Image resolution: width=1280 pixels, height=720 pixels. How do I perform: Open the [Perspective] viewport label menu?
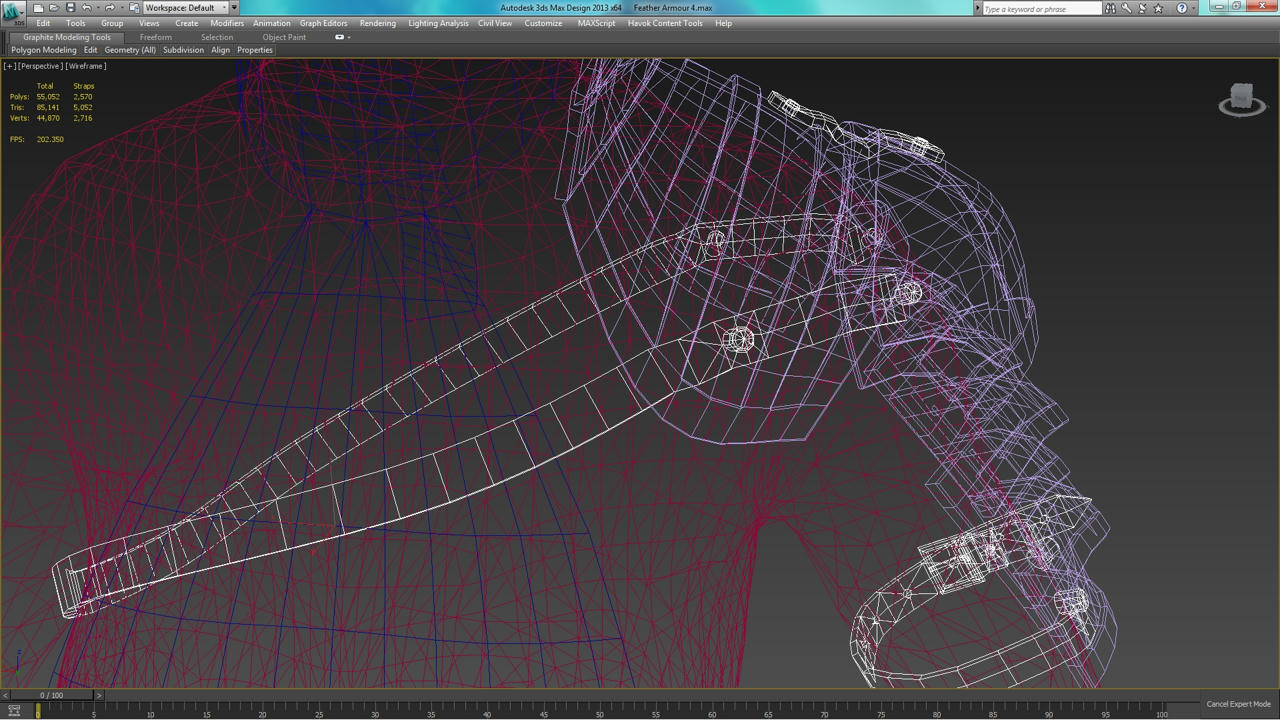coord(40,66)
